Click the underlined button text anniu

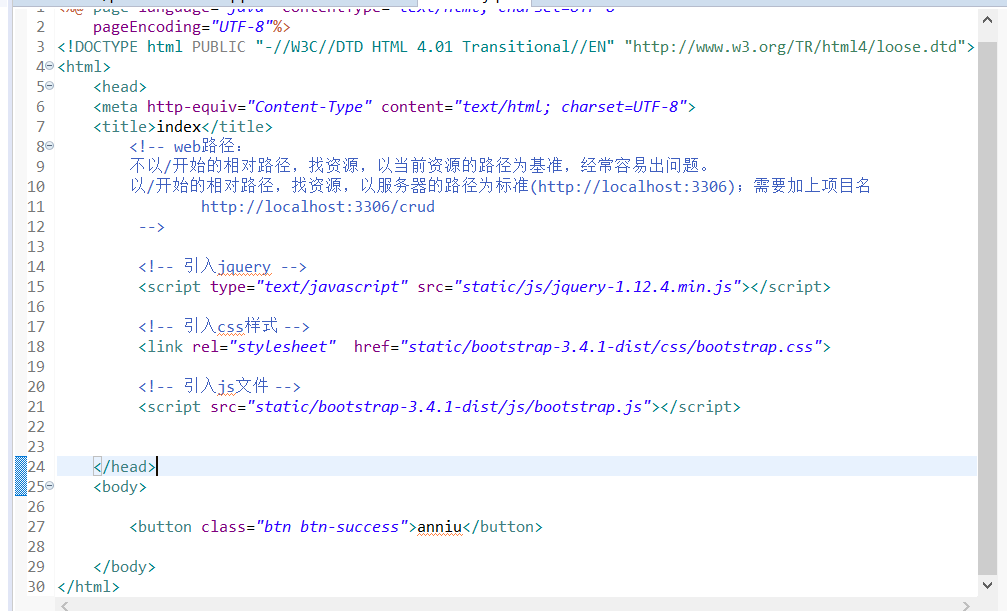pyautogui.click(x=439, y=527)
